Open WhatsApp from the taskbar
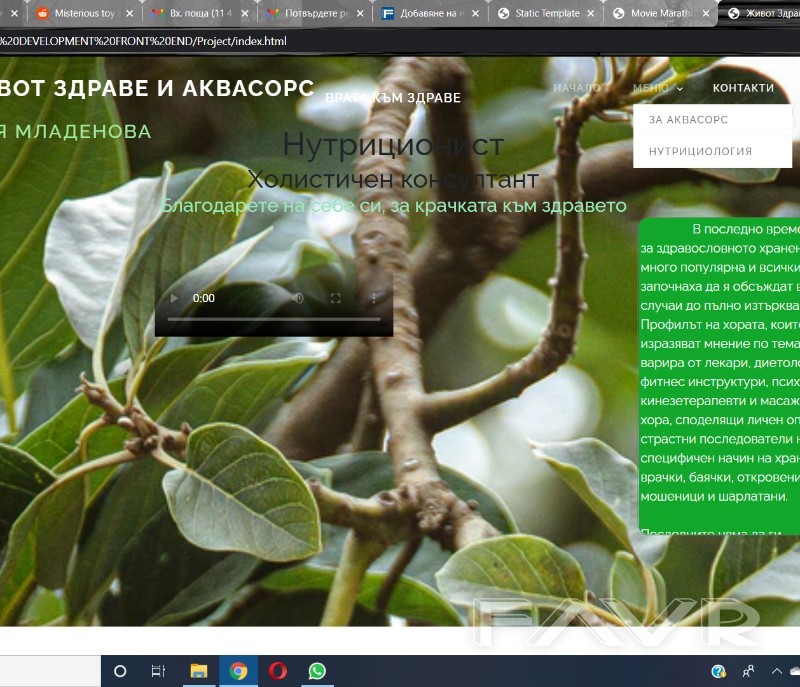 click(317, 671)
